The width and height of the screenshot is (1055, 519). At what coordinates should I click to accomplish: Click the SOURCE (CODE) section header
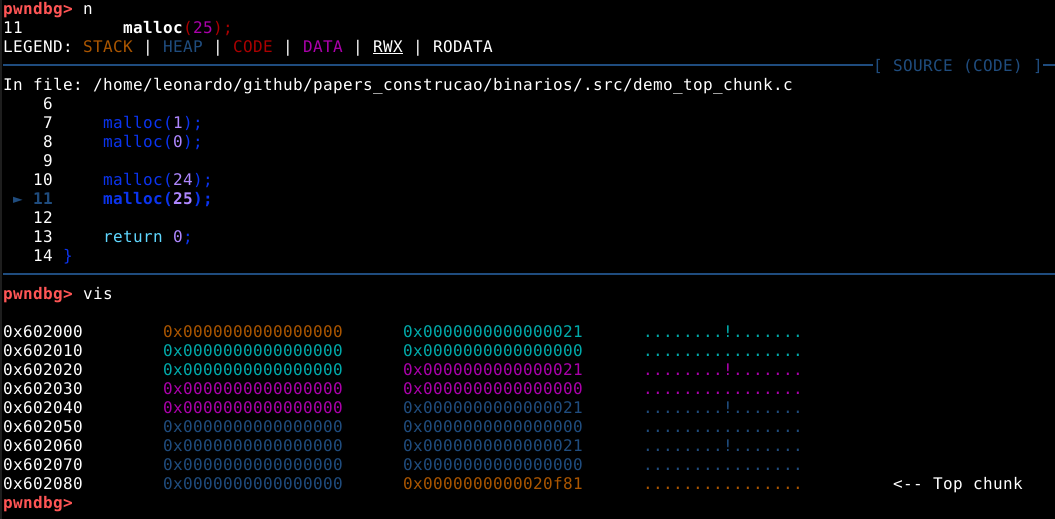coord(957,66)
